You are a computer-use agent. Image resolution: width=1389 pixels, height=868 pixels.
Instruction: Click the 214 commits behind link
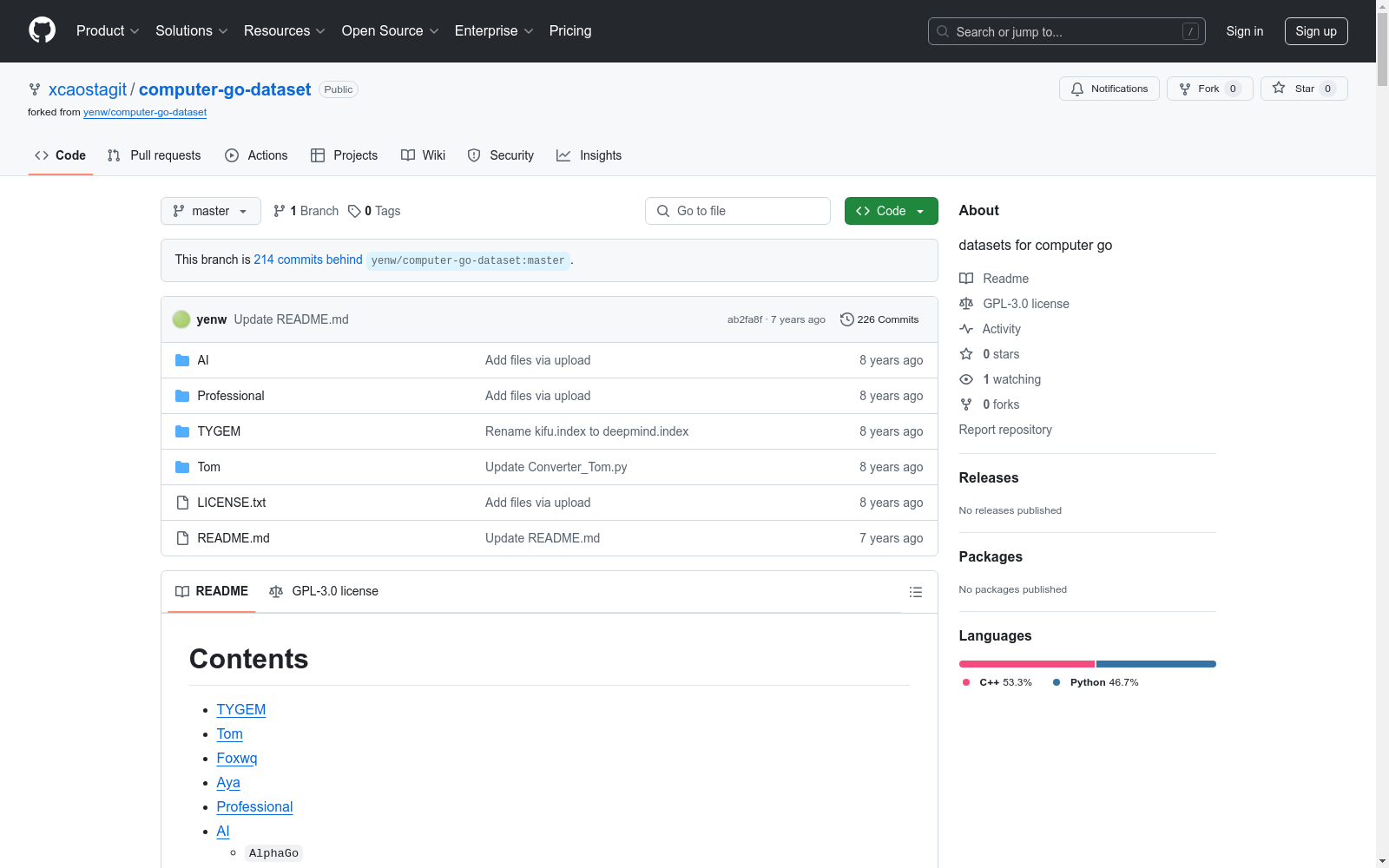click(308, 260)
